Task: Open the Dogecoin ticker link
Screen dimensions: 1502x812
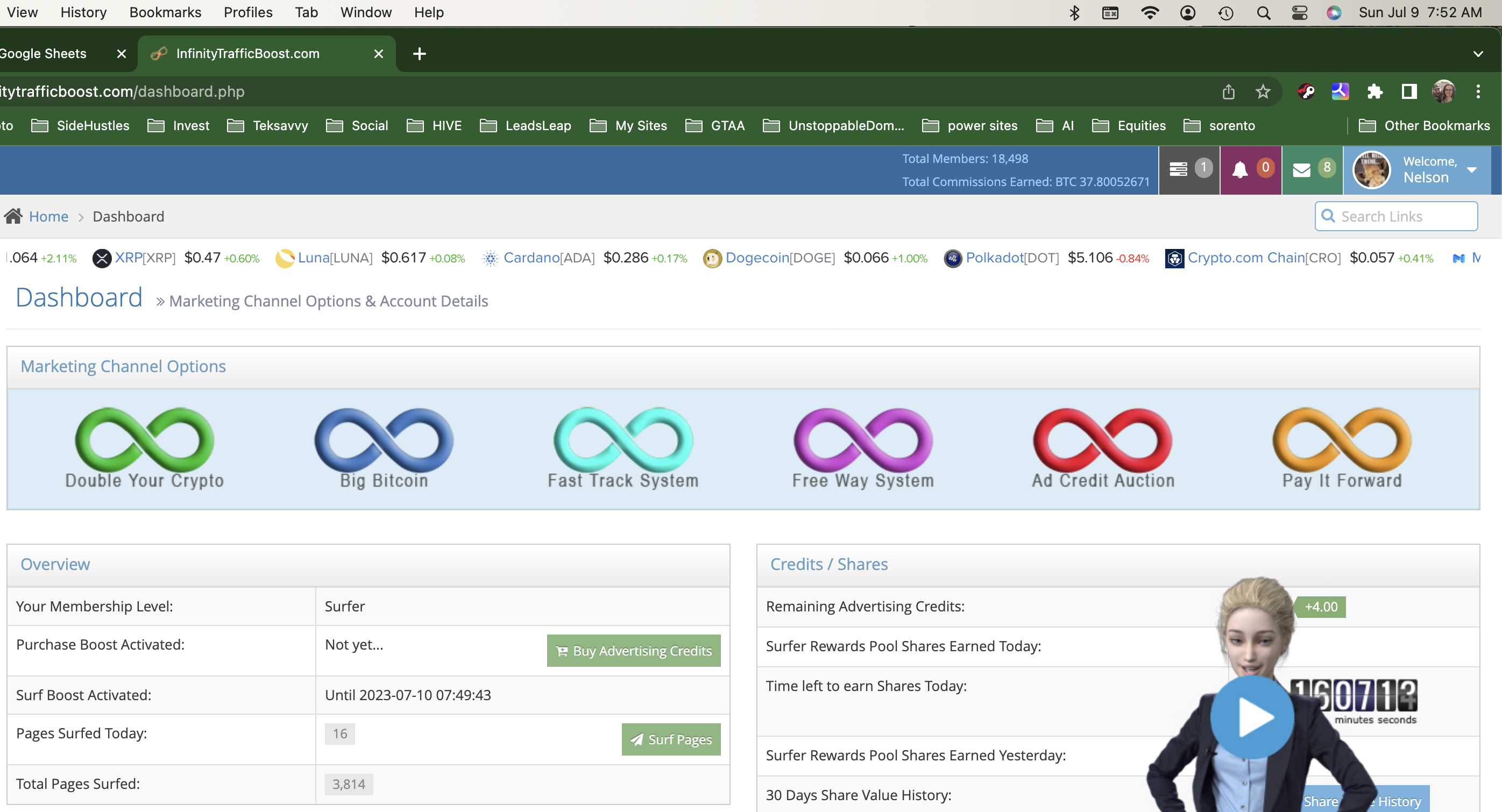Action: coord(780,258)
